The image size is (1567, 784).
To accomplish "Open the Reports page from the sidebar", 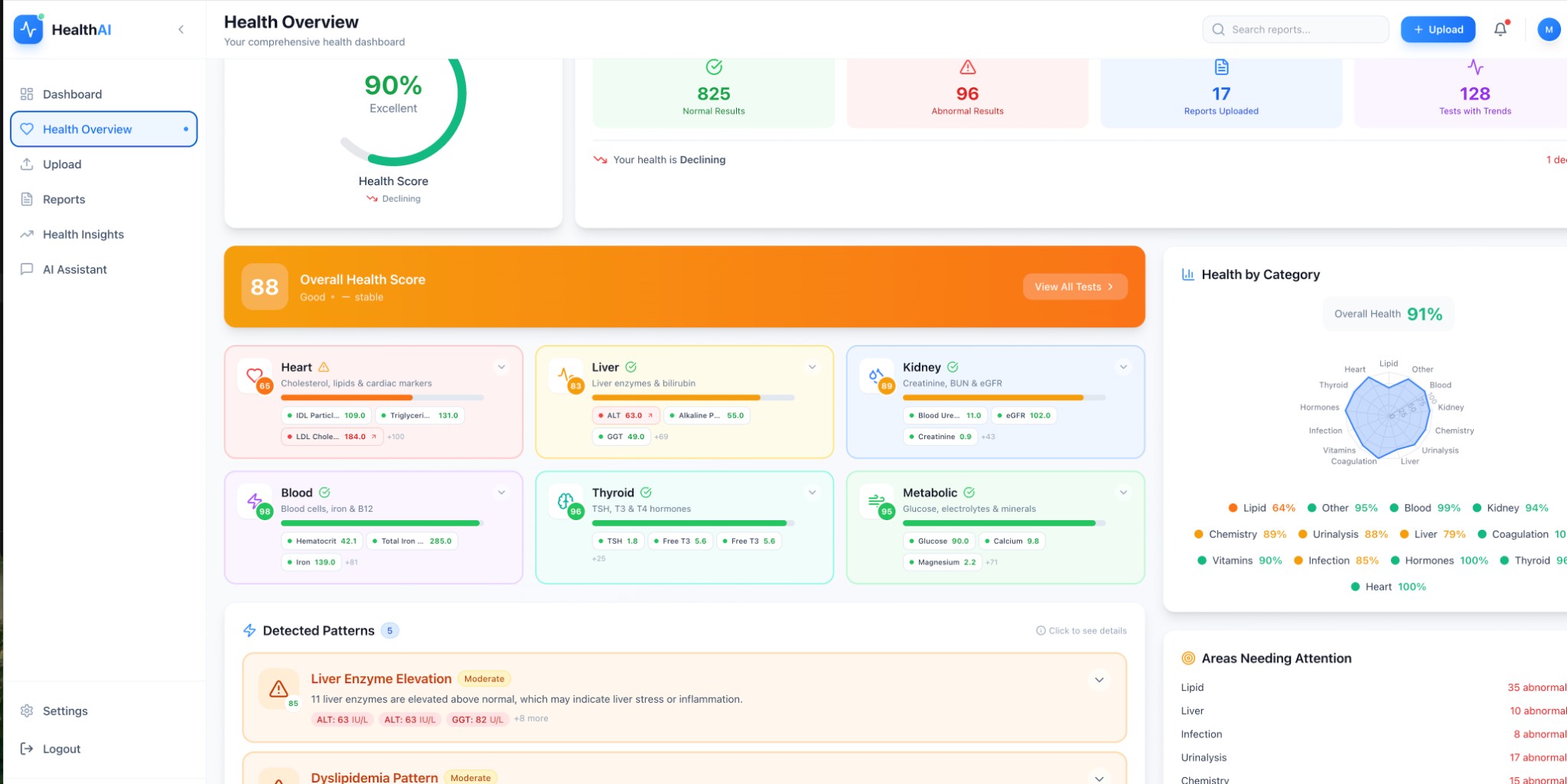I will [x=64, y=199].
